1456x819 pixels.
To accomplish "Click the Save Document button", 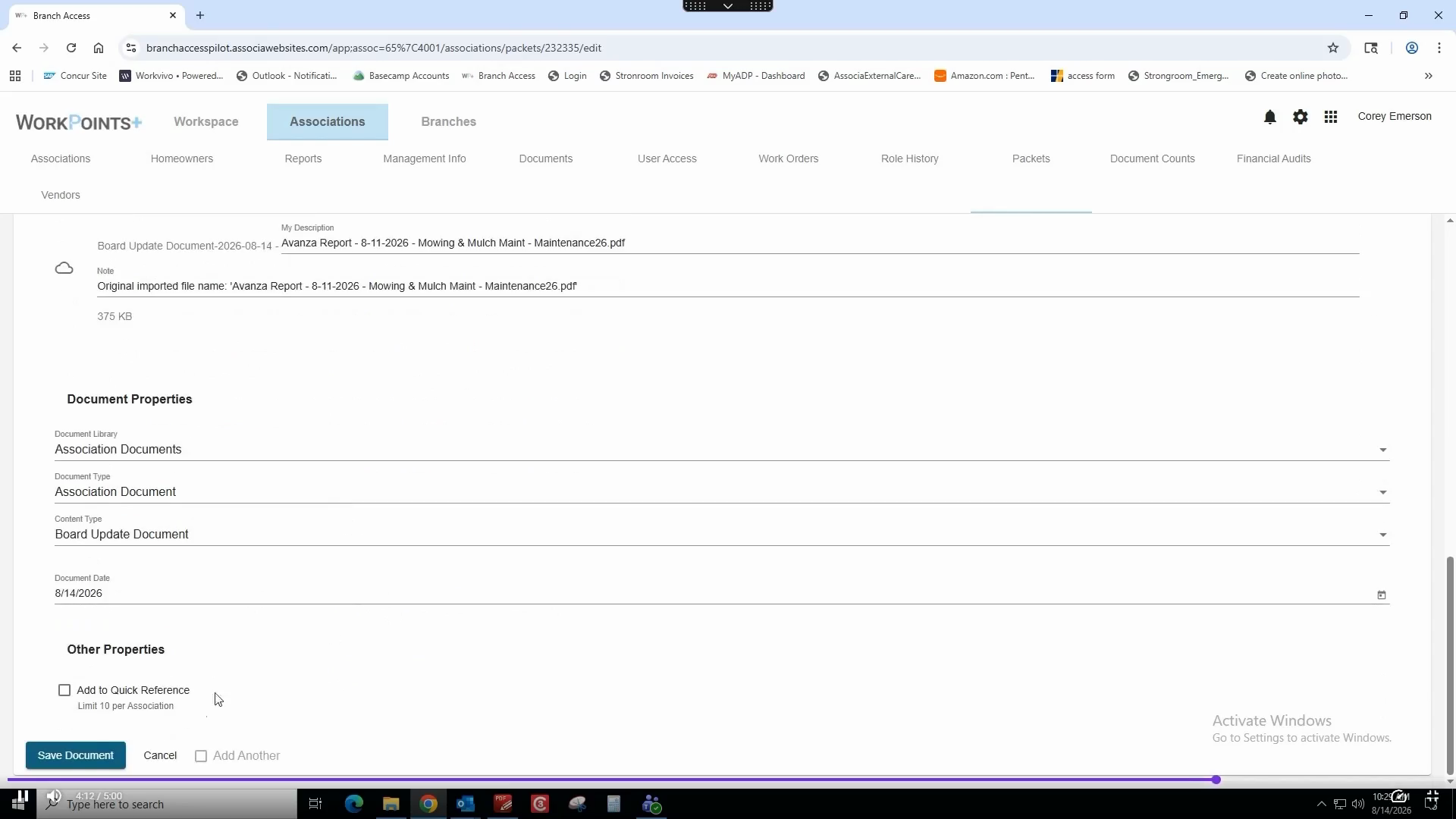I will 76,756.
